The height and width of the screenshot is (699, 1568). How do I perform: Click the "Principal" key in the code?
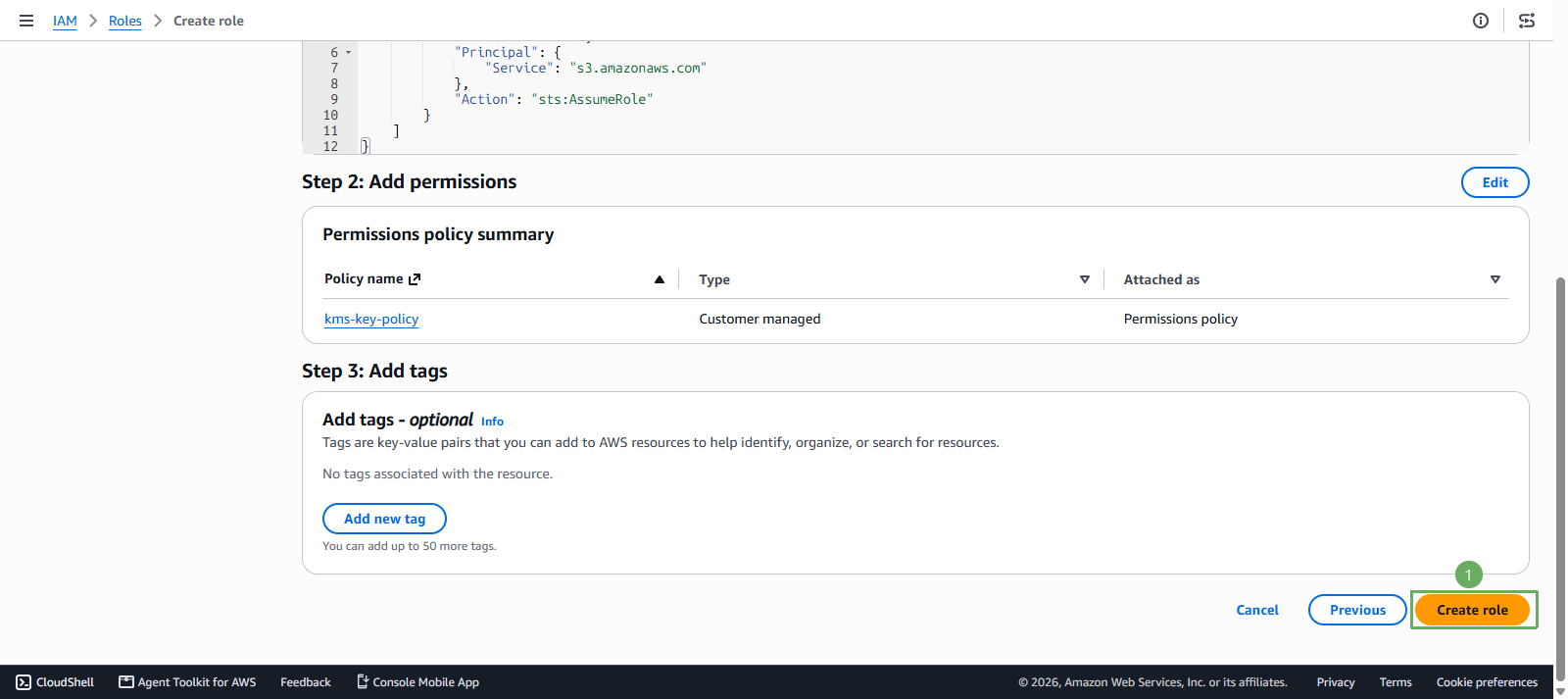pos(496,53)
